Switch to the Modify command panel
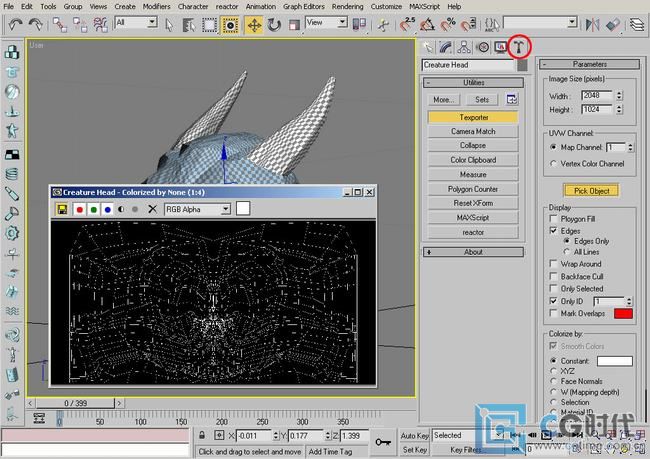This screenshot has width=650, height=459. [446, 47]
